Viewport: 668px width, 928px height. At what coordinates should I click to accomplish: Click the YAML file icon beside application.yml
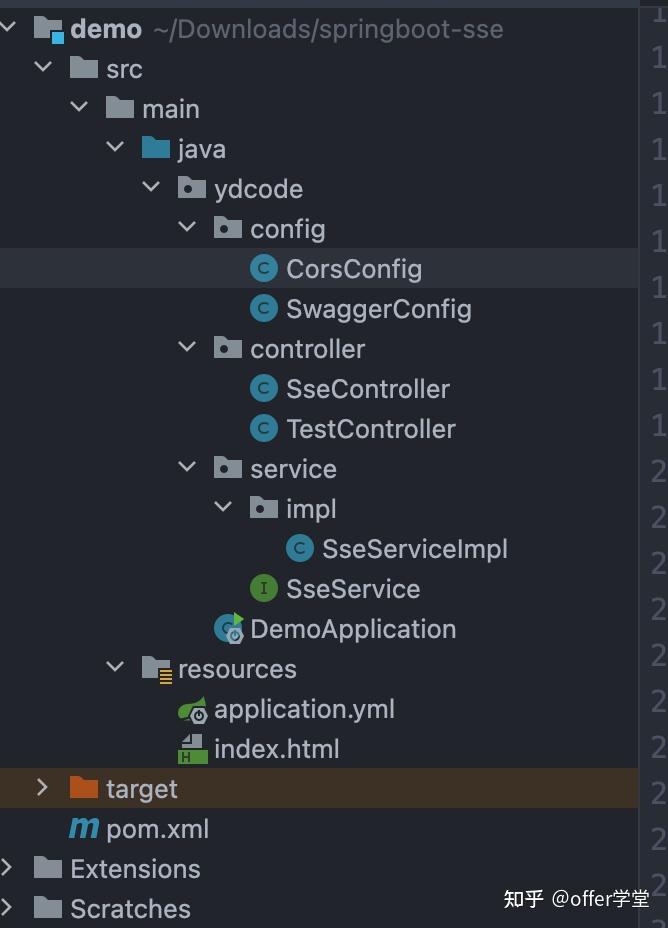pos(192,708)
